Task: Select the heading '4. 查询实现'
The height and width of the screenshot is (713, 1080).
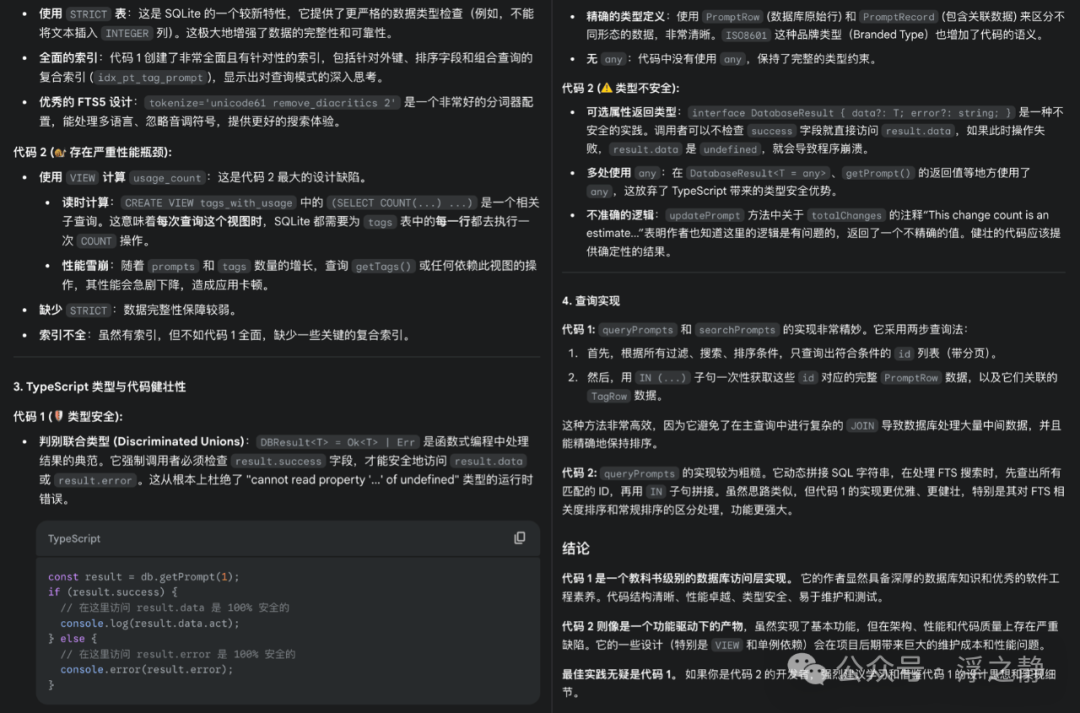Action: [x=591, y=301]
